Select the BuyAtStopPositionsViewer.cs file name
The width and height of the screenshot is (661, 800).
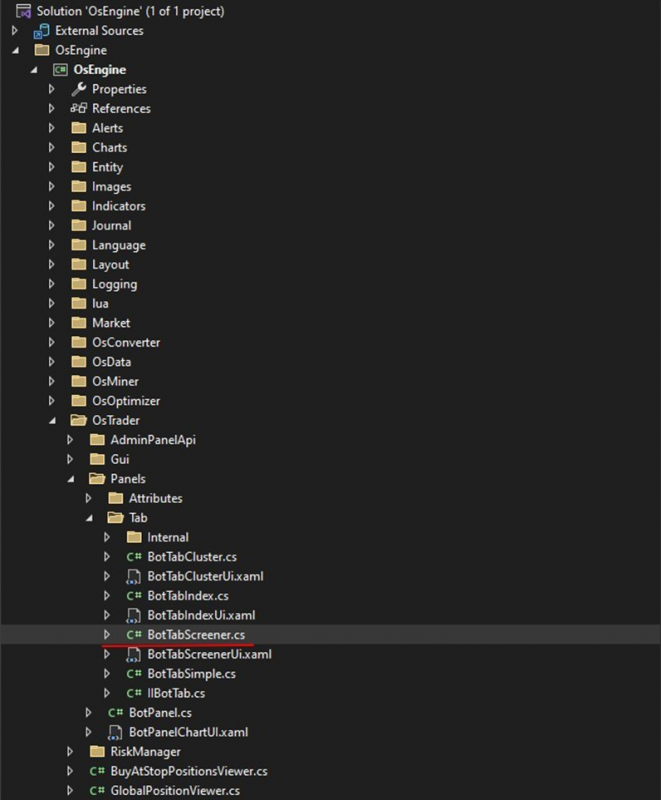click(x=189, y=771)
